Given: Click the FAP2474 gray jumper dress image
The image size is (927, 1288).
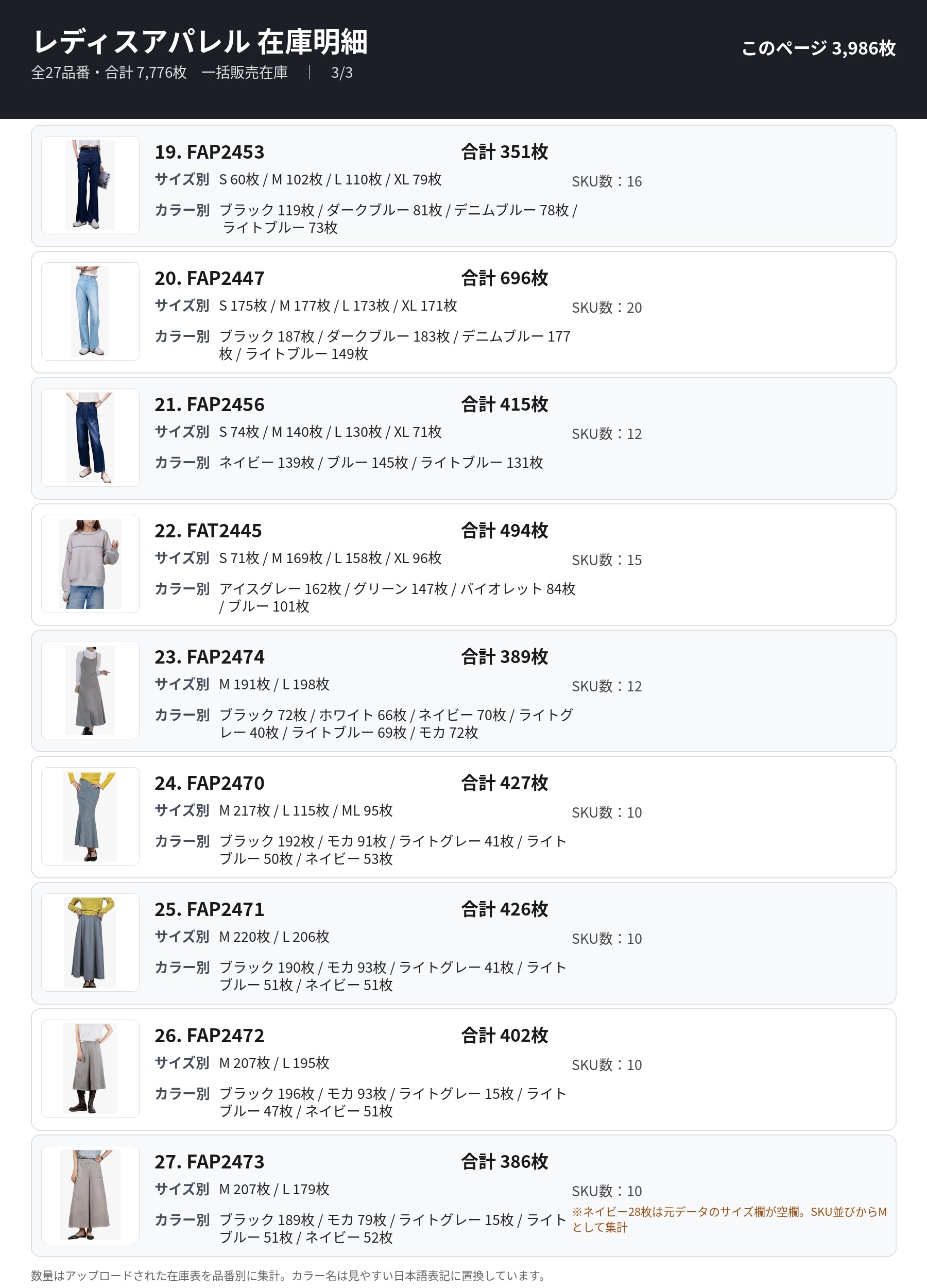Looking at the screenshot, I should point(90,690).
